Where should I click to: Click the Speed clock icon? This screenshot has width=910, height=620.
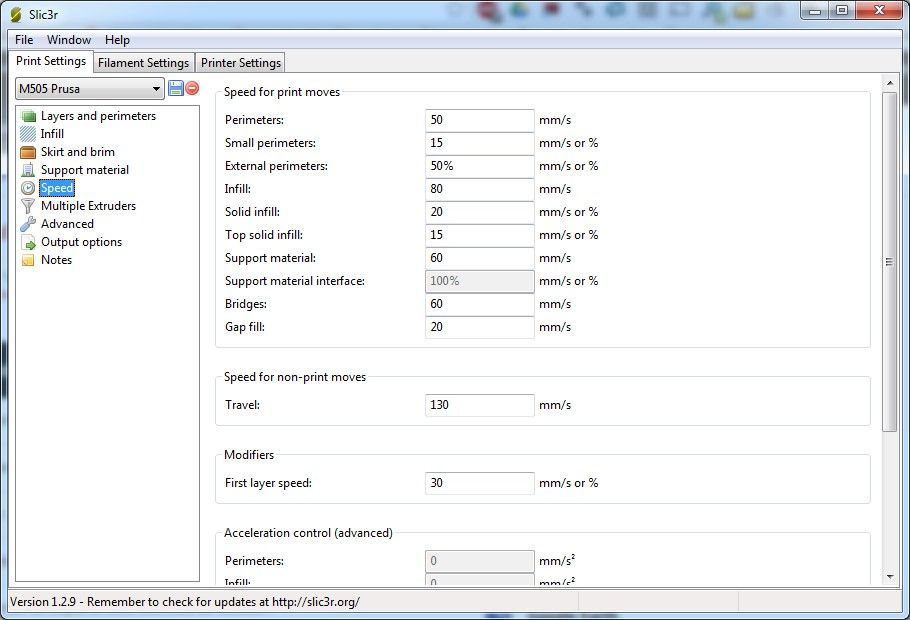tap(28, 188)
